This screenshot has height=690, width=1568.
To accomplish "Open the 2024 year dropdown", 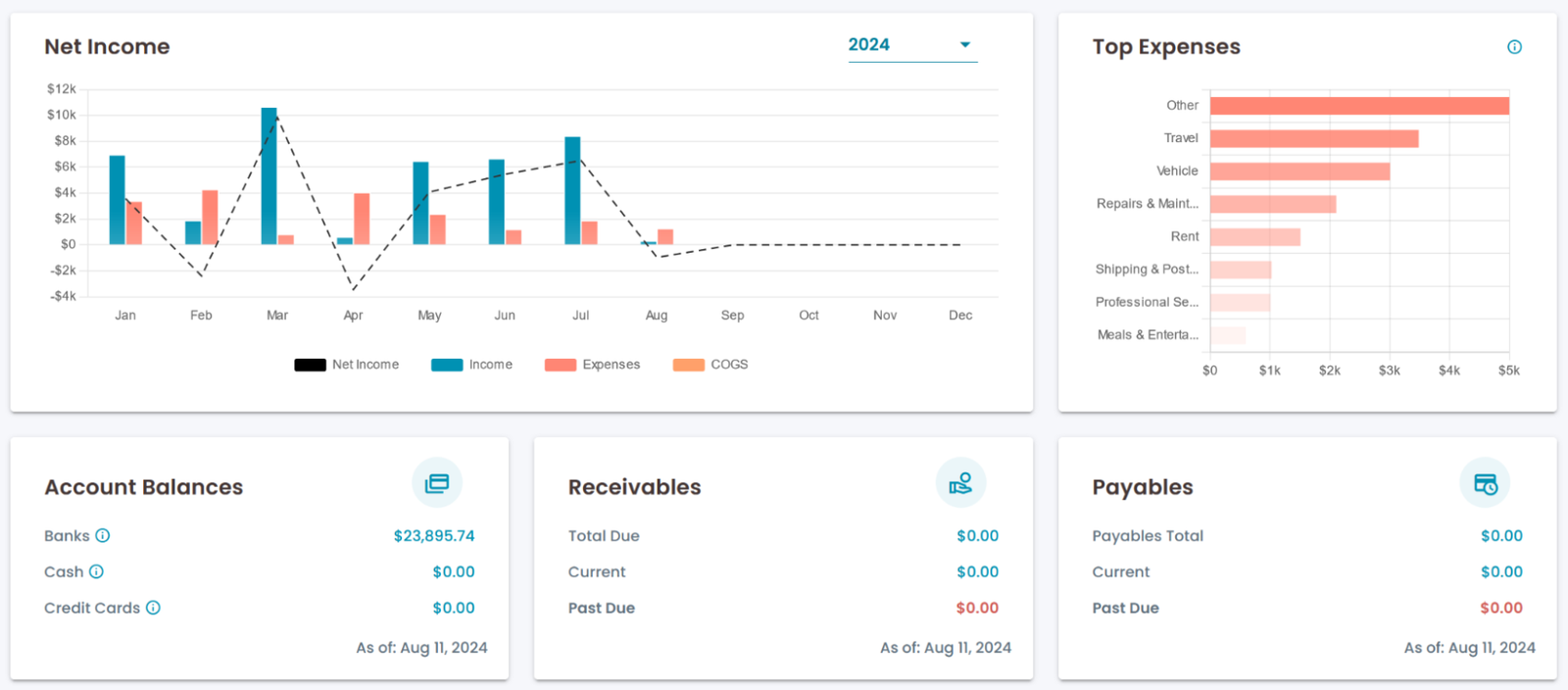I will [x=911, y=45].
